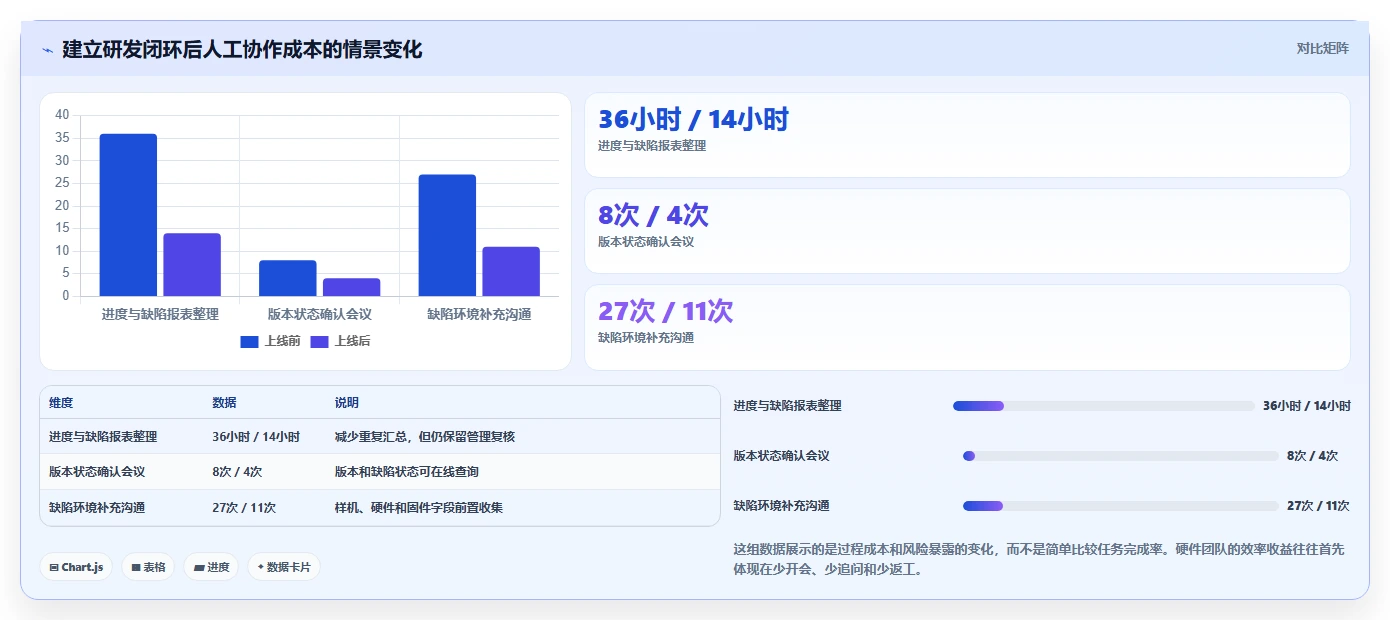The width and height of the screenshot is (1390, 620).
Task: Click the 上线前 bar for 缺陷环境补充沟通
Action: click(x=447, y=235)
